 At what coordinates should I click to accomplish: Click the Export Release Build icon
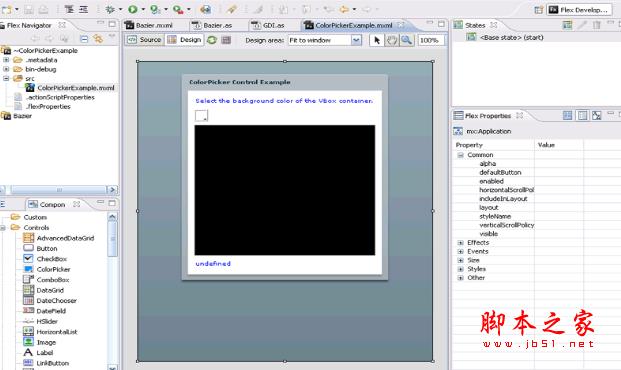click(x=205, y=9)
